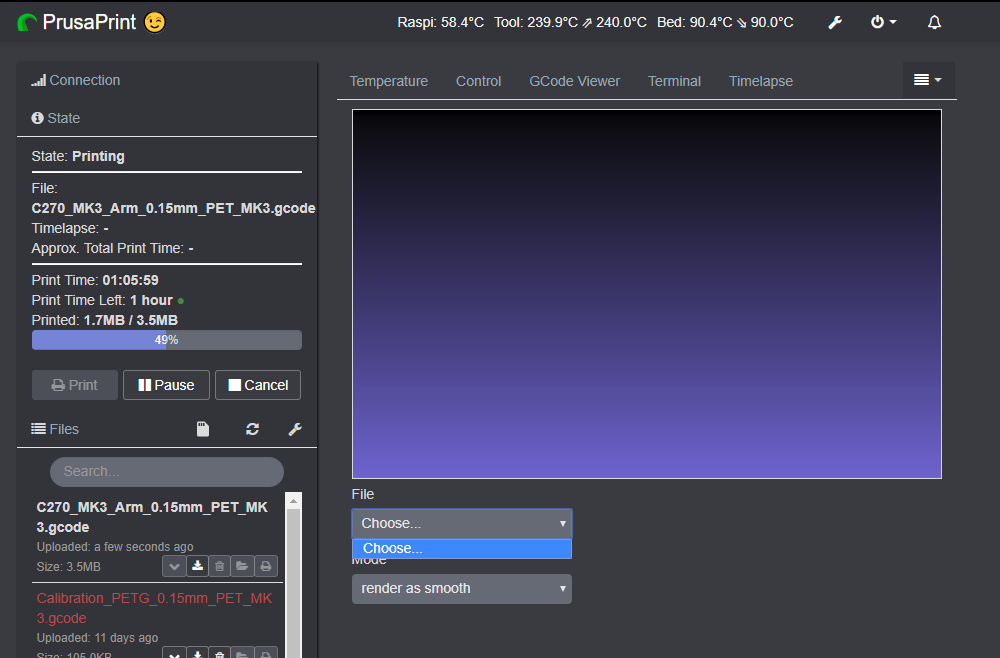Open OctoPrint settings via the wrench icon
The height and width of the screenshot is (658, 1000).
835,22
